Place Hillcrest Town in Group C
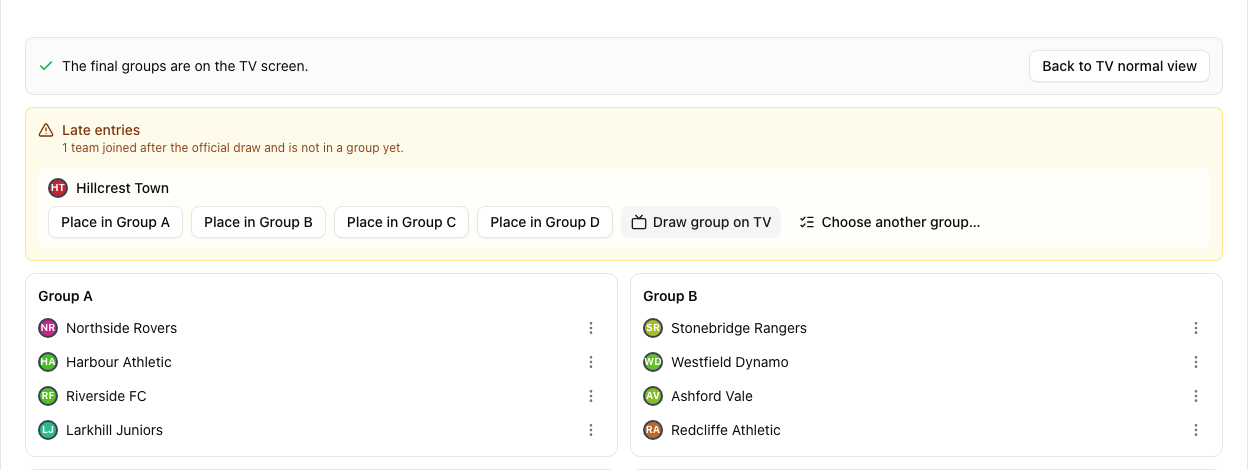This screenshot has width=1248, height=470. tap(402, 222)
